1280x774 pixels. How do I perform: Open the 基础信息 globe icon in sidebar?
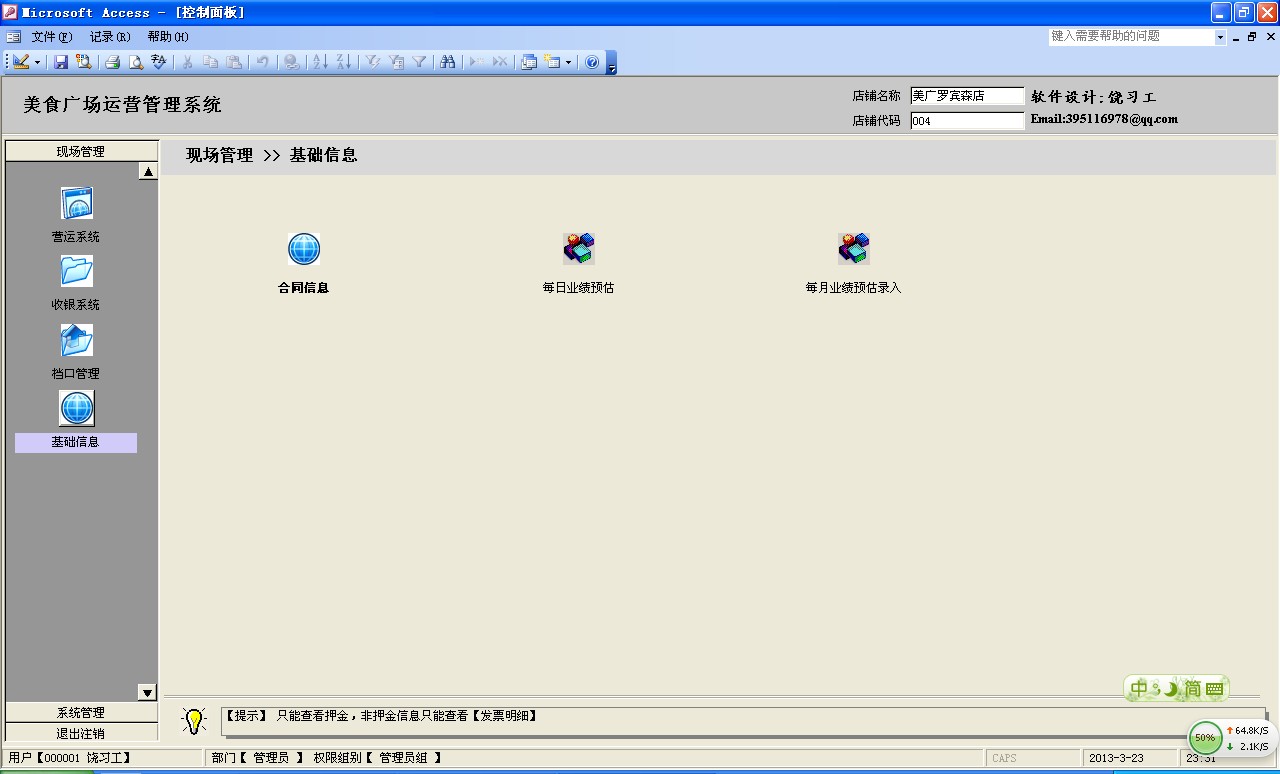(77, 408)
